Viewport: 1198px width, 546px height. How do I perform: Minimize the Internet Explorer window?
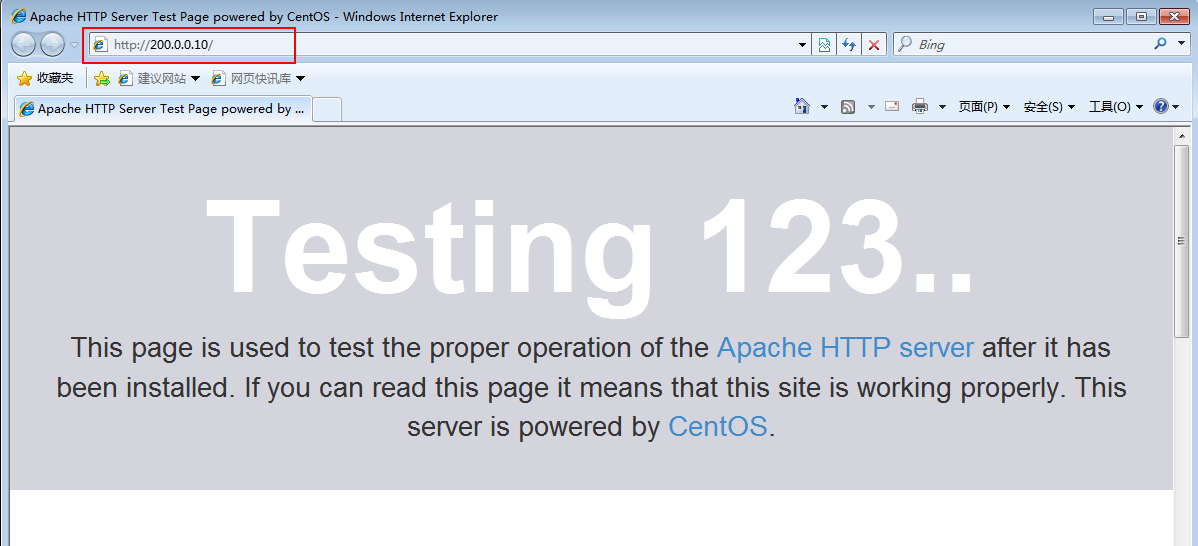coord(1108,16)
